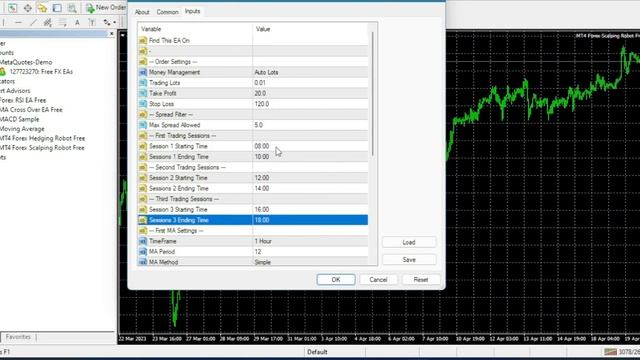
Task: Click the icon beside MA Period
Action: 143,252
